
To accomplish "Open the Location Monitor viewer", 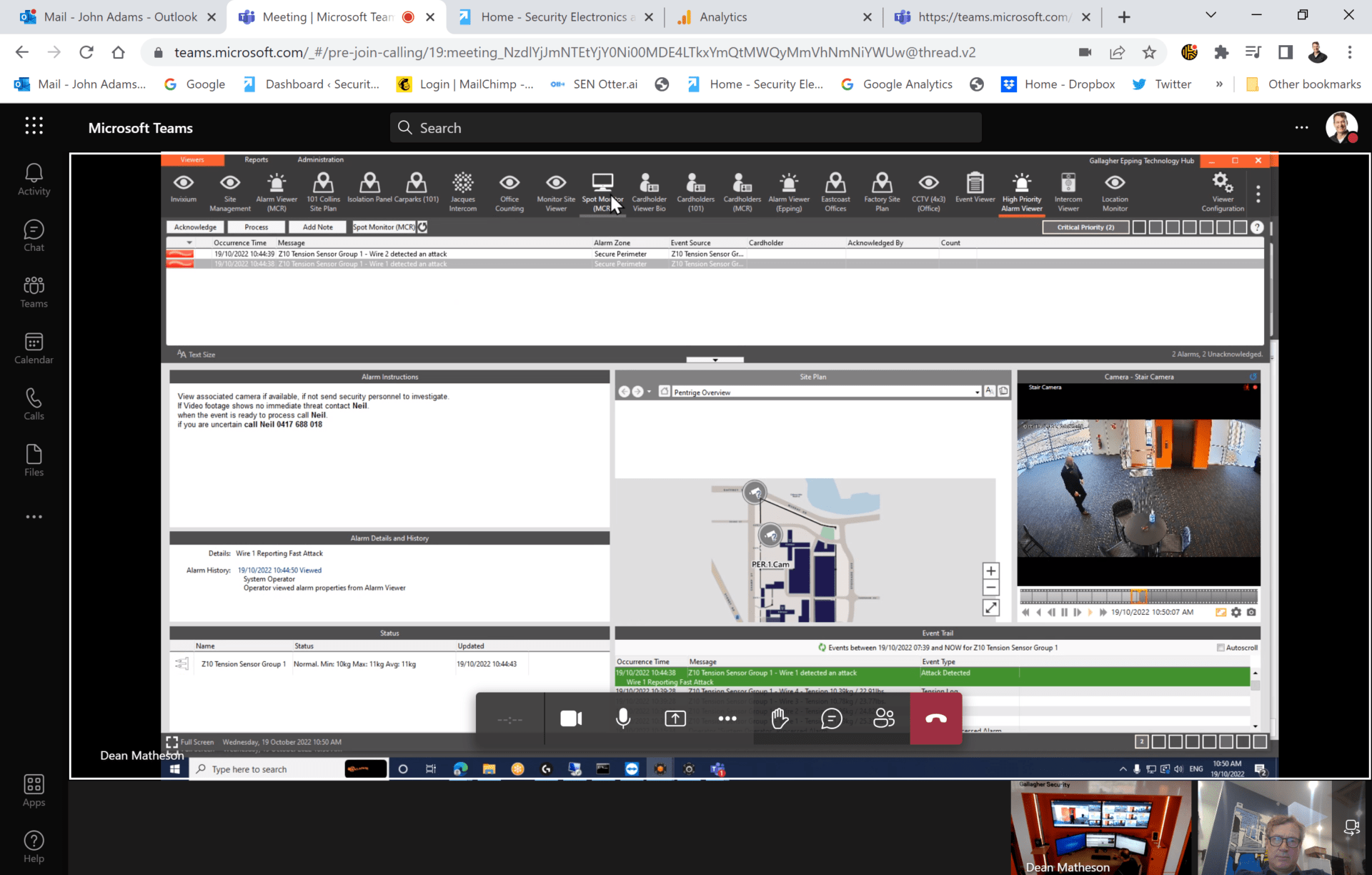I will (x=1114, y=189).
